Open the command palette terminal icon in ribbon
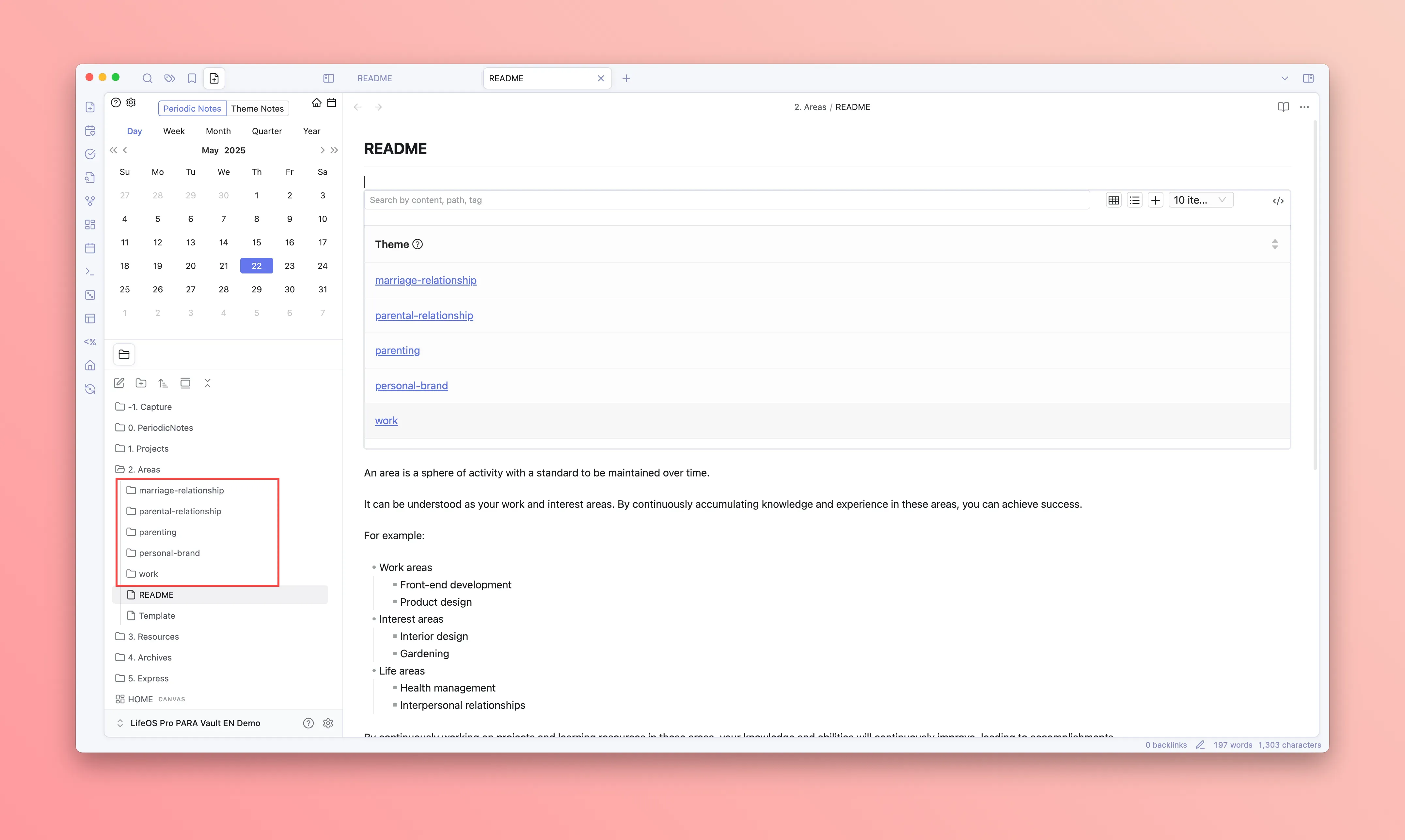 pos(90,272)
